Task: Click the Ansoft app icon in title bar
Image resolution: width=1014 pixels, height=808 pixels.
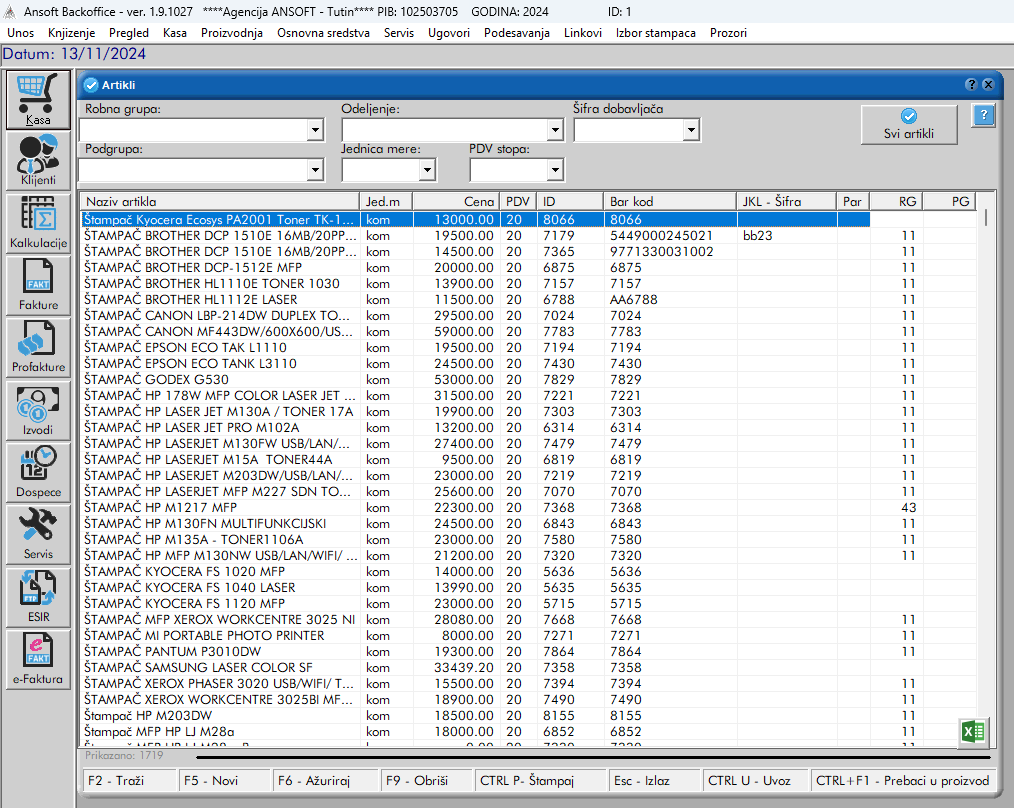Action: pyautogui.click(x=10, y=12)
